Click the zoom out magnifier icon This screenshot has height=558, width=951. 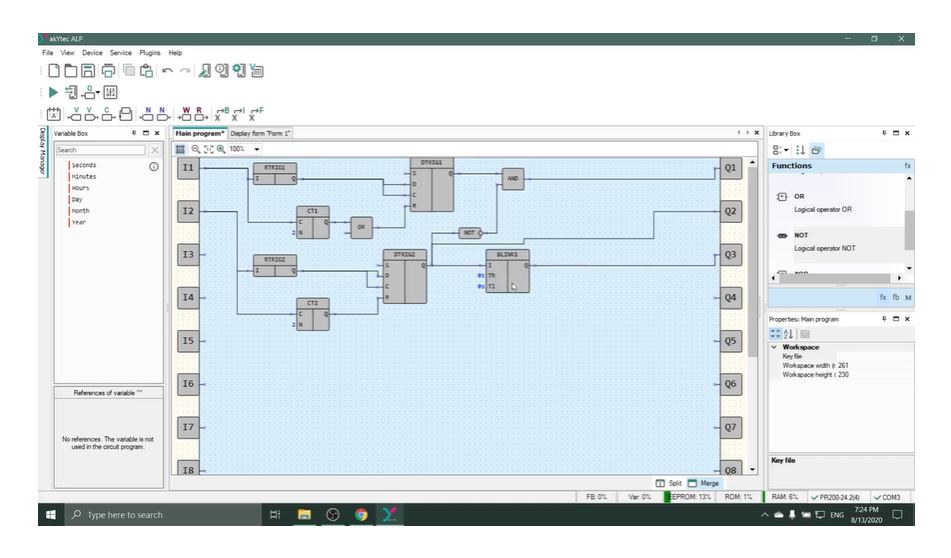pos(196,149)
